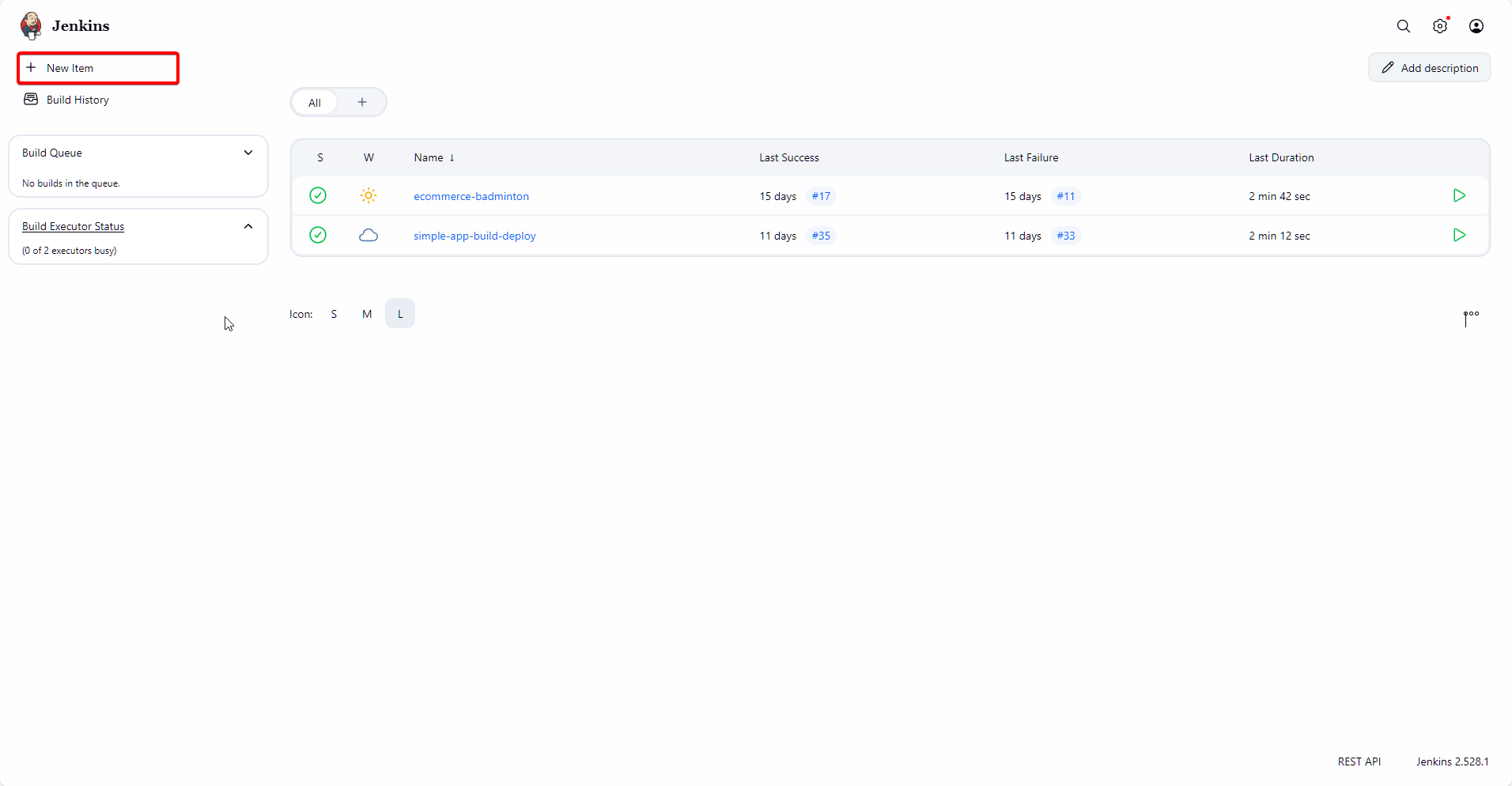The image size is (1512, 786).
Task: Schedule a build for ecommerce-badminton
Action: (1459, 195)
